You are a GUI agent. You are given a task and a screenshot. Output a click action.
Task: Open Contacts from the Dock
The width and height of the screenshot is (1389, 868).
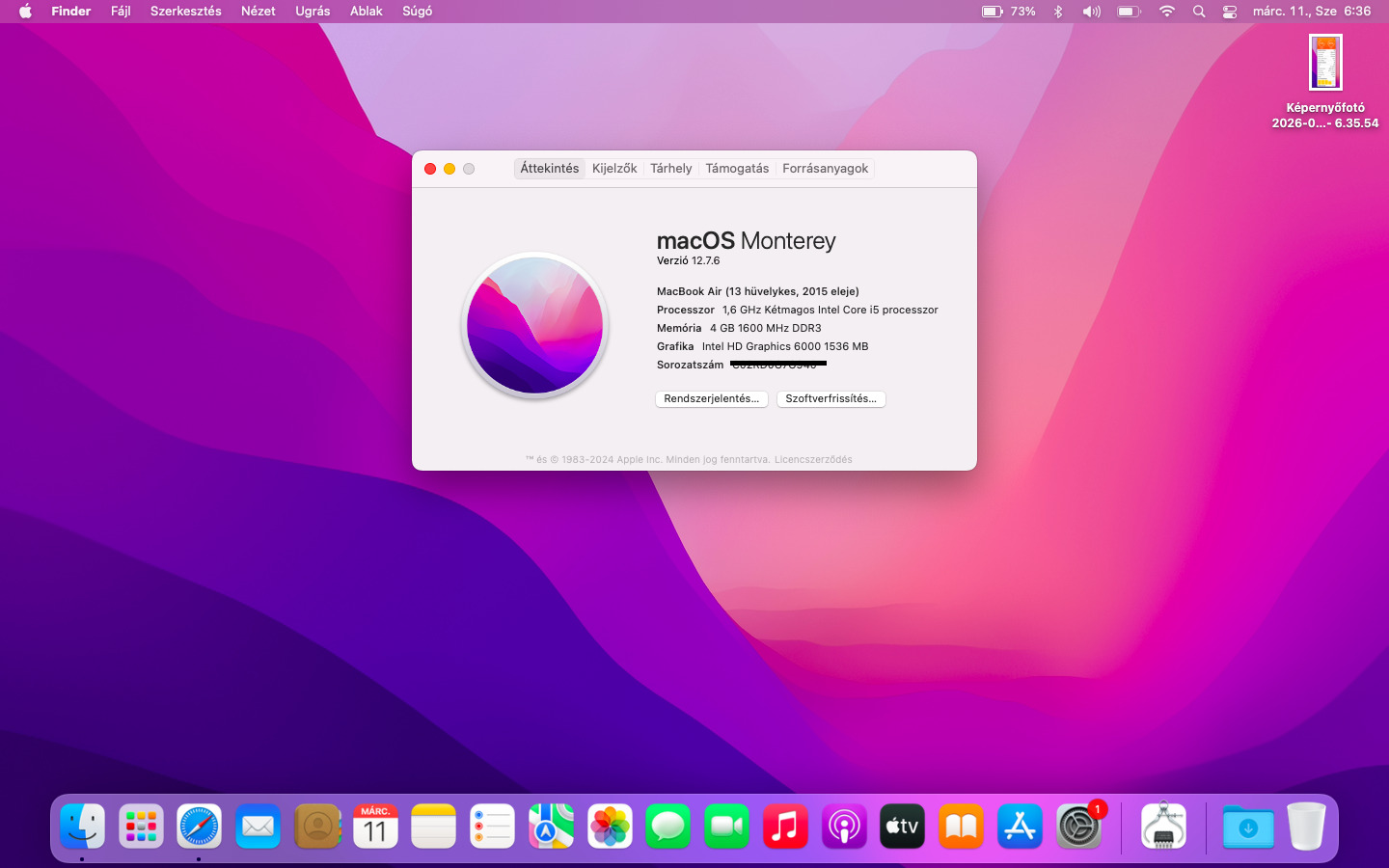click(317, 827)
